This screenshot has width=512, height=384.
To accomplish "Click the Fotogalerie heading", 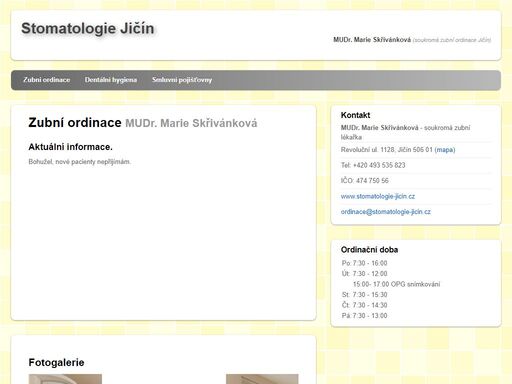I will tap(56, 362).
